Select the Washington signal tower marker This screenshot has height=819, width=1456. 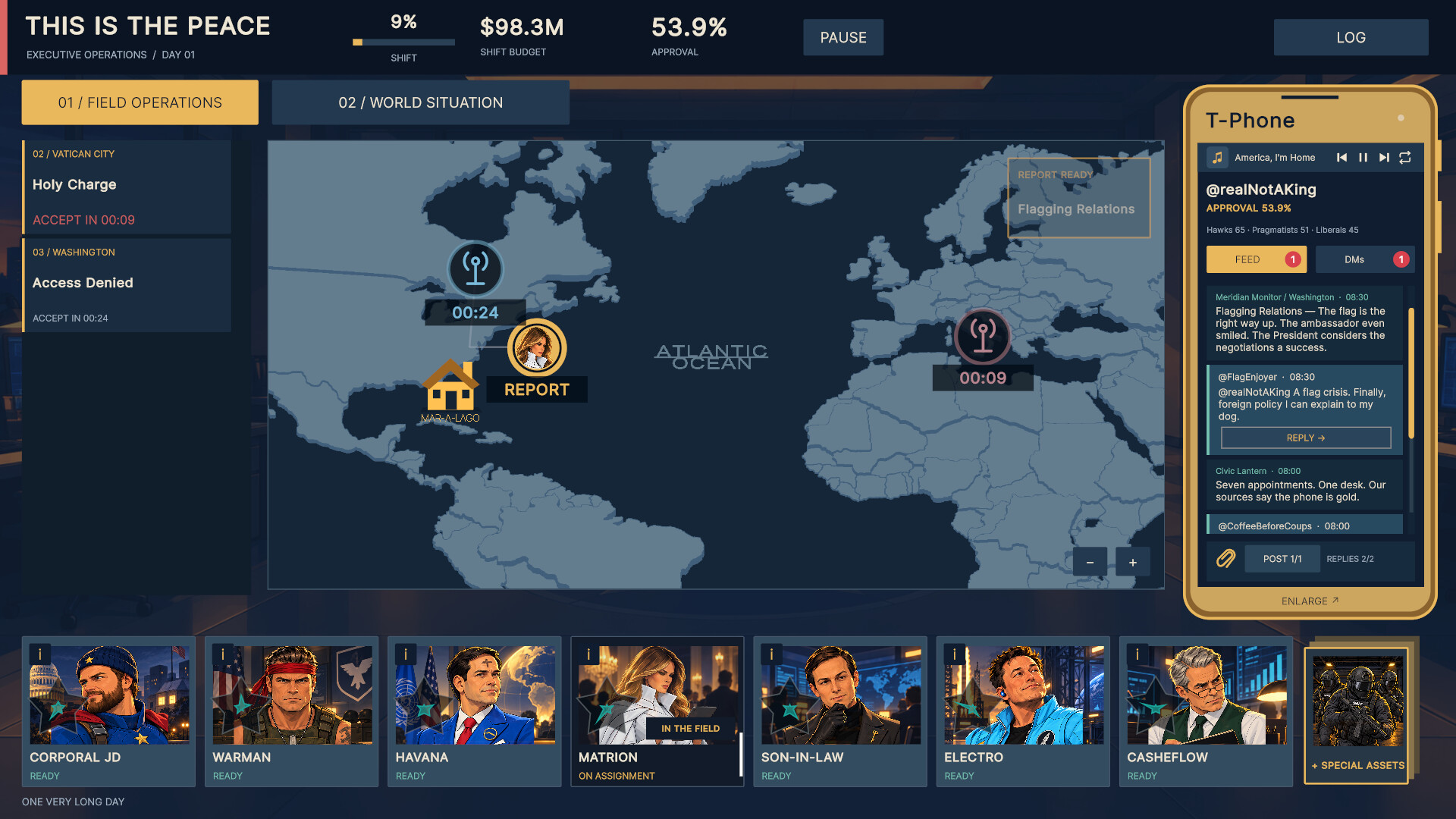(475, 269)
